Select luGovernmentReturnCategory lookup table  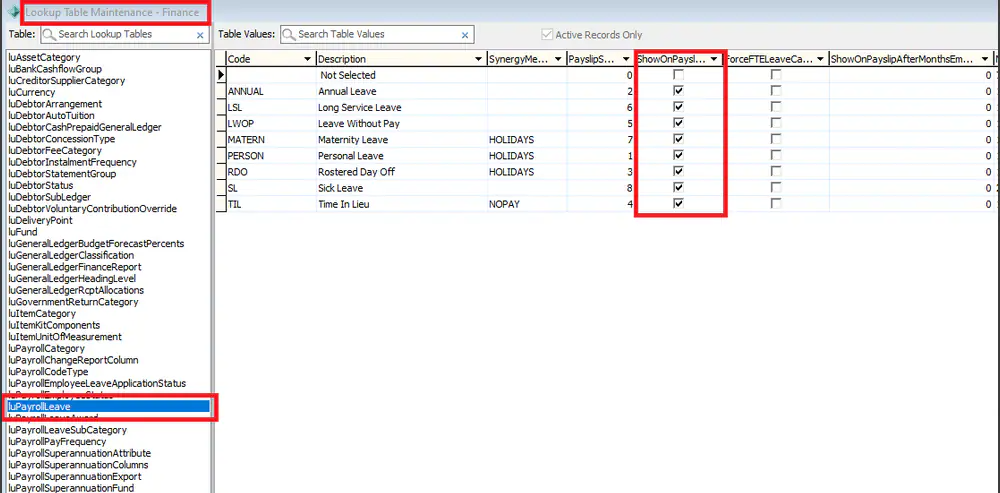point(73,302)
